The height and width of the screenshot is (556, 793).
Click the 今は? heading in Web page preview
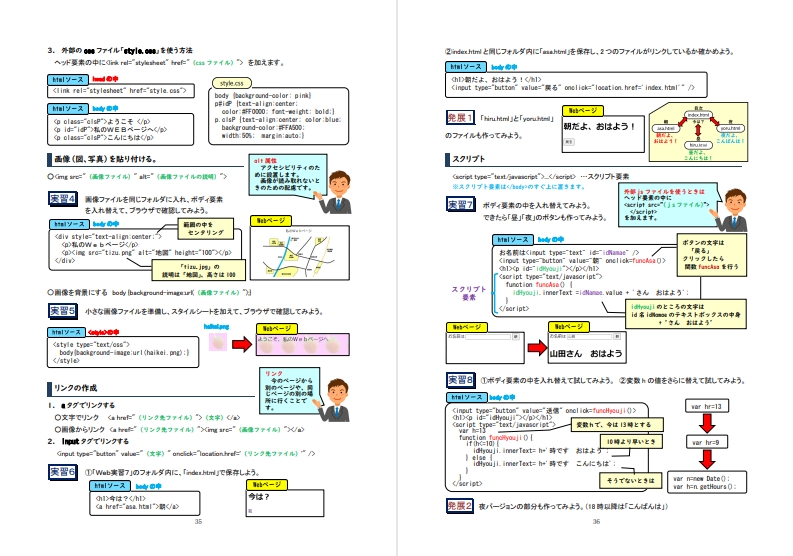pos(258,497)
